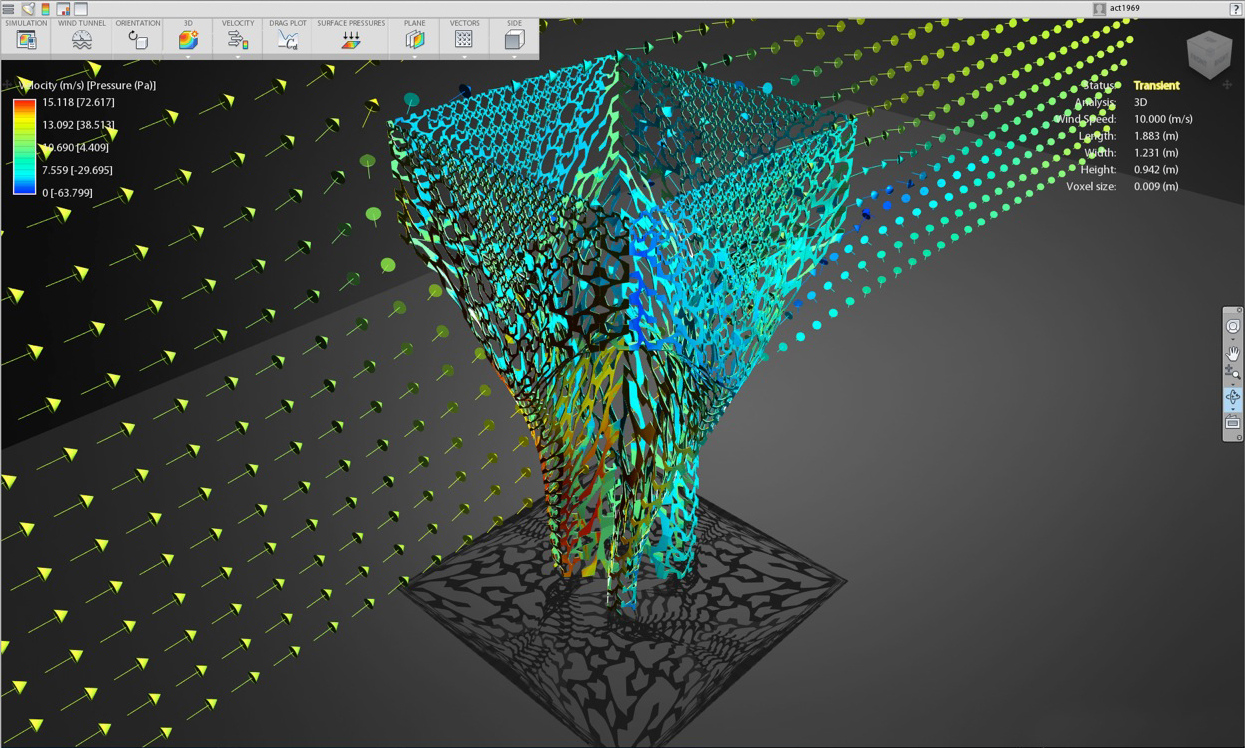Expand the Velocity dropdown arrow
The height and width of the screenshot is (748, 1245).
[x=238, y=56]
